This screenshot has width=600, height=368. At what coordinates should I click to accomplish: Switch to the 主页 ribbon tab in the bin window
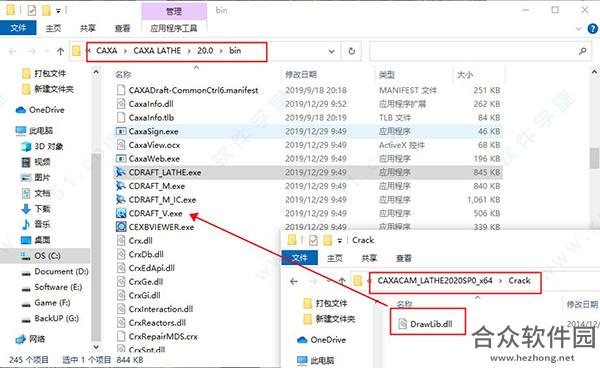(53, 28)
